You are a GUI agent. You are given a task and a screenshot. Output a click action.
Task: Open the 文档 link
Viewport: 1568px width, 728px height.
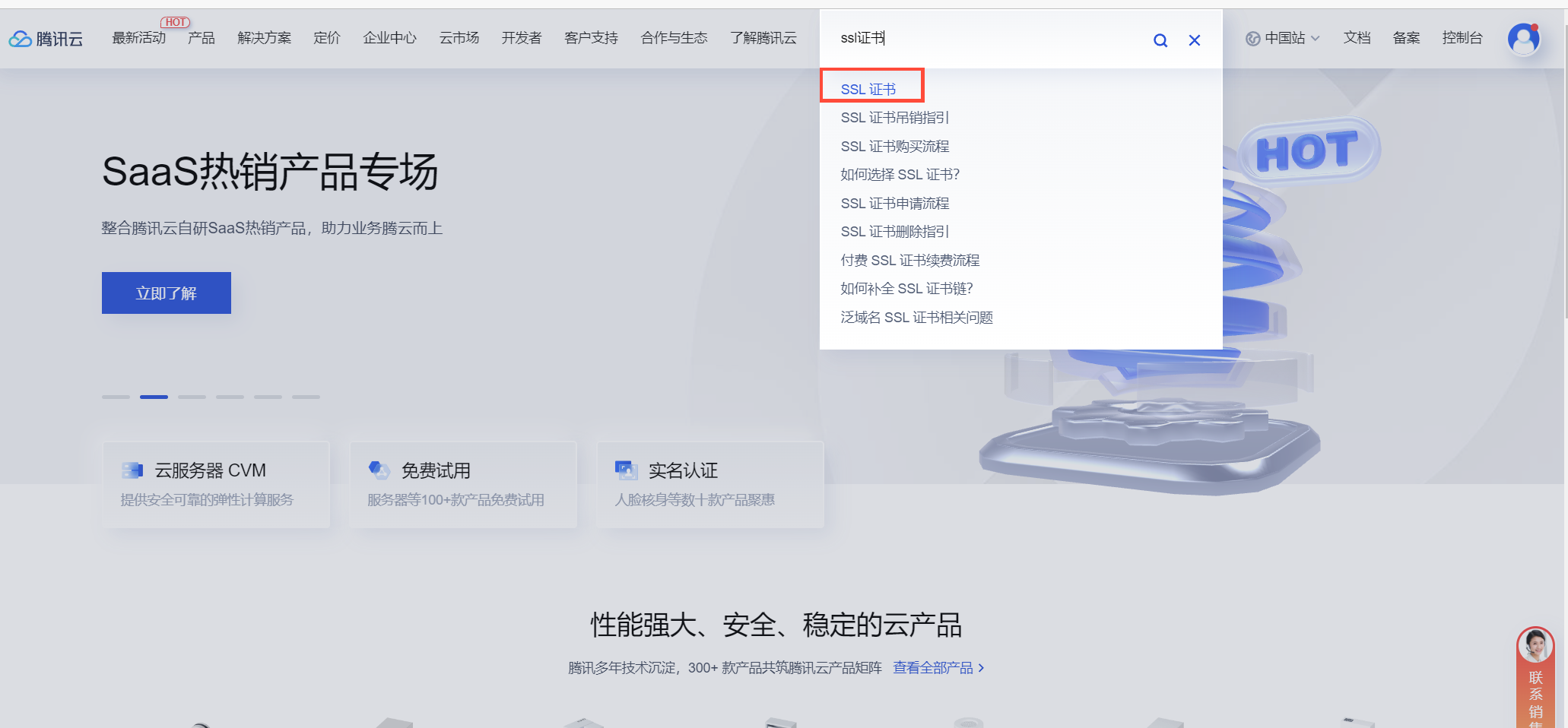coord(1357,38)
